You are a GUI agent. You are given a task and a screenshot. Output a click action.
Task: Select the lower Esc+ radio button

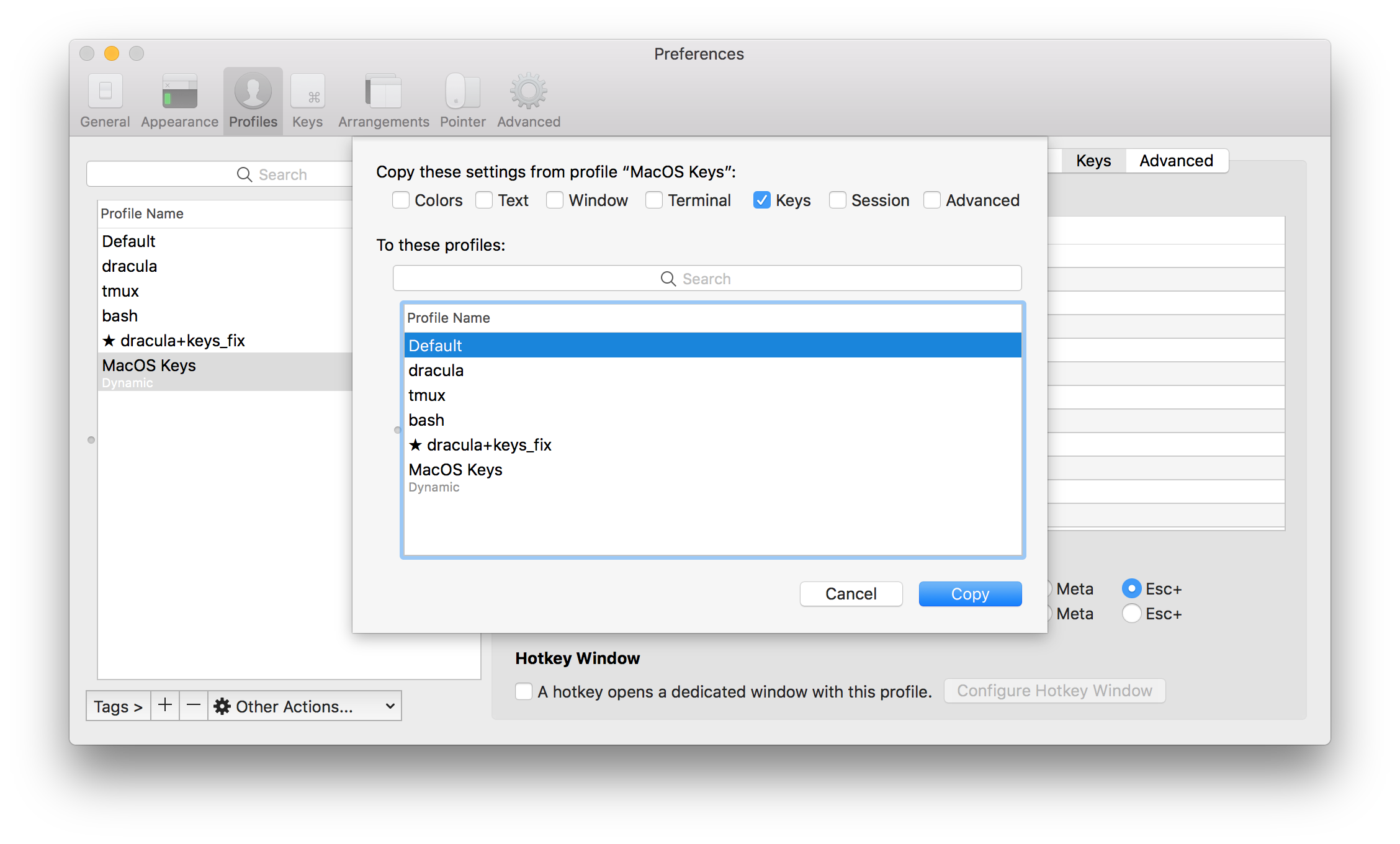click(x=1132, y=614)
